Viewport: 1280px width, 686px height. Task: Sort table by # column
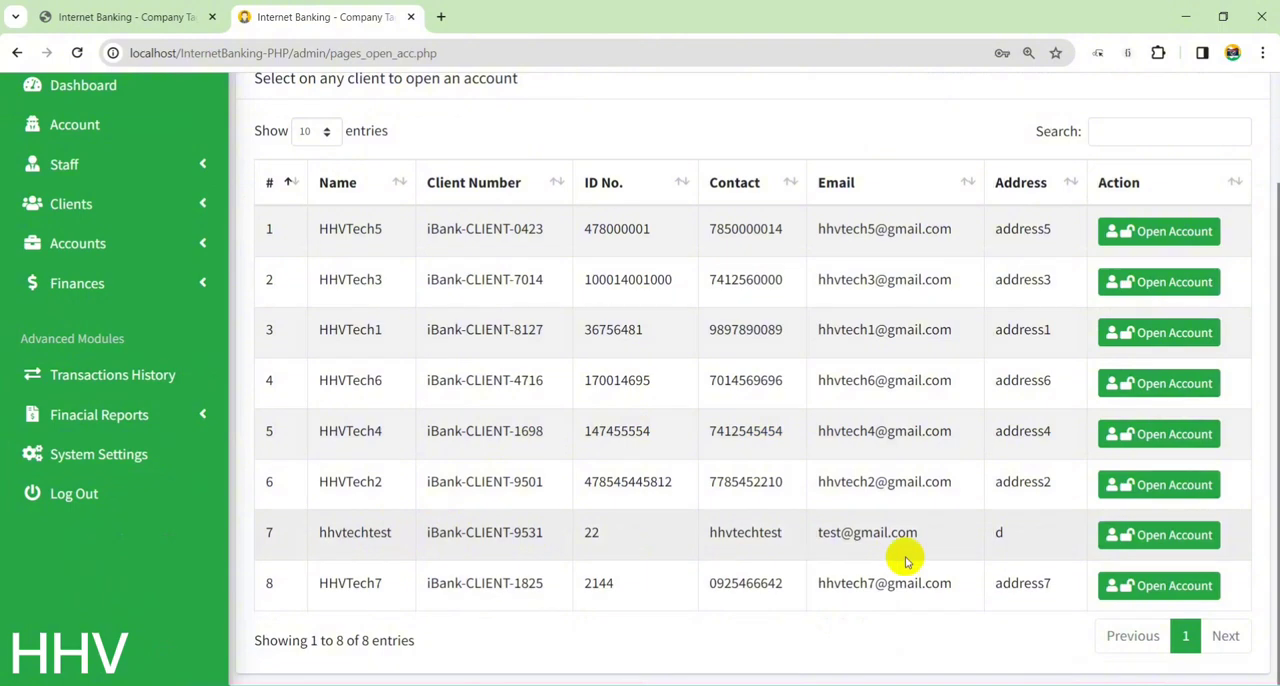[280, 182]
